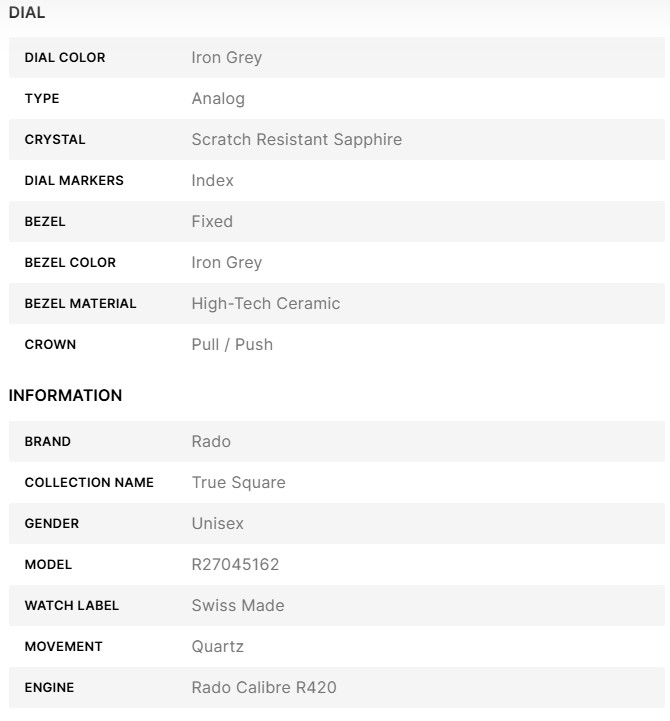670x721 pixels.
Task: Click the Engine row label
Action: pos(49,687)
